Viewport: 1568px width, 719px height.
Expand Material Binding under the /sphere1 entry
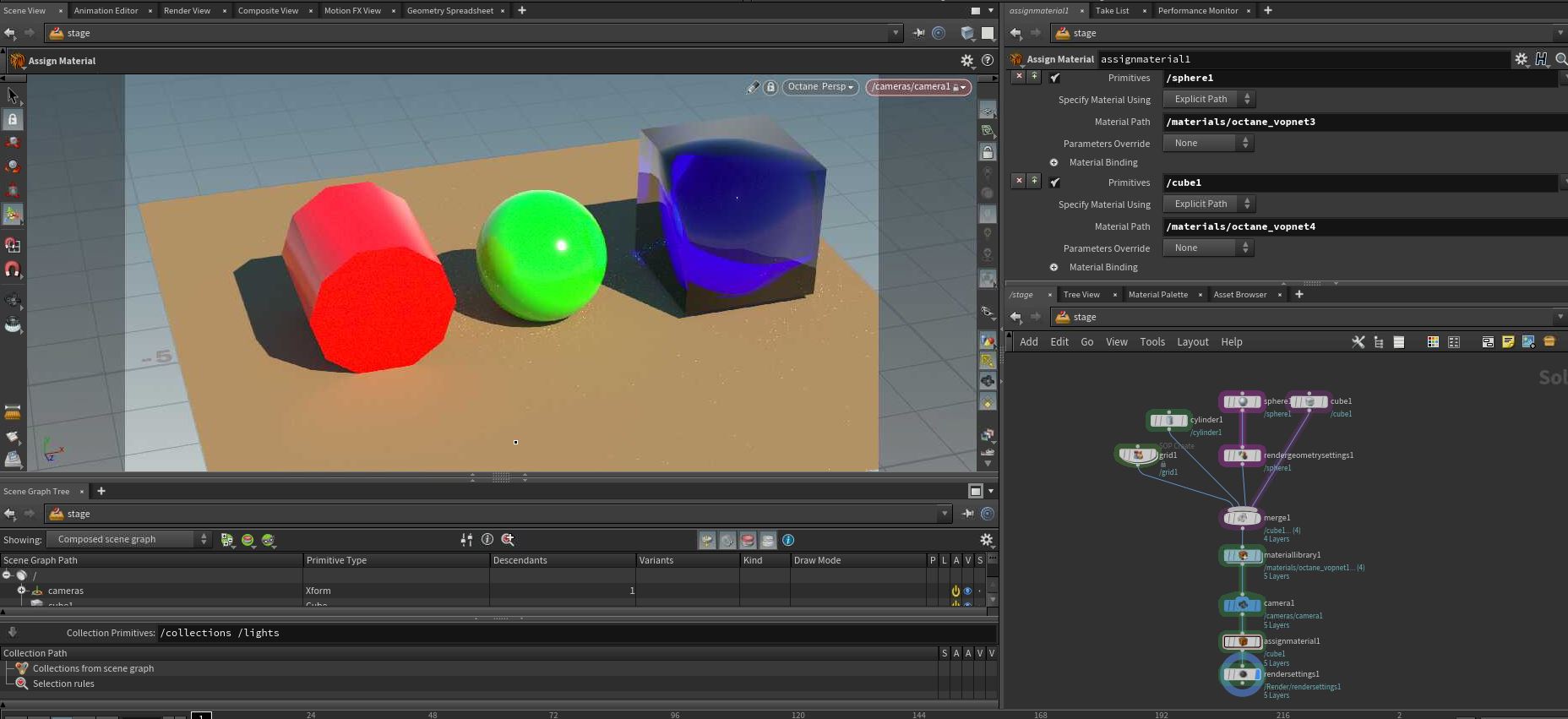(x=1053, y=162)
